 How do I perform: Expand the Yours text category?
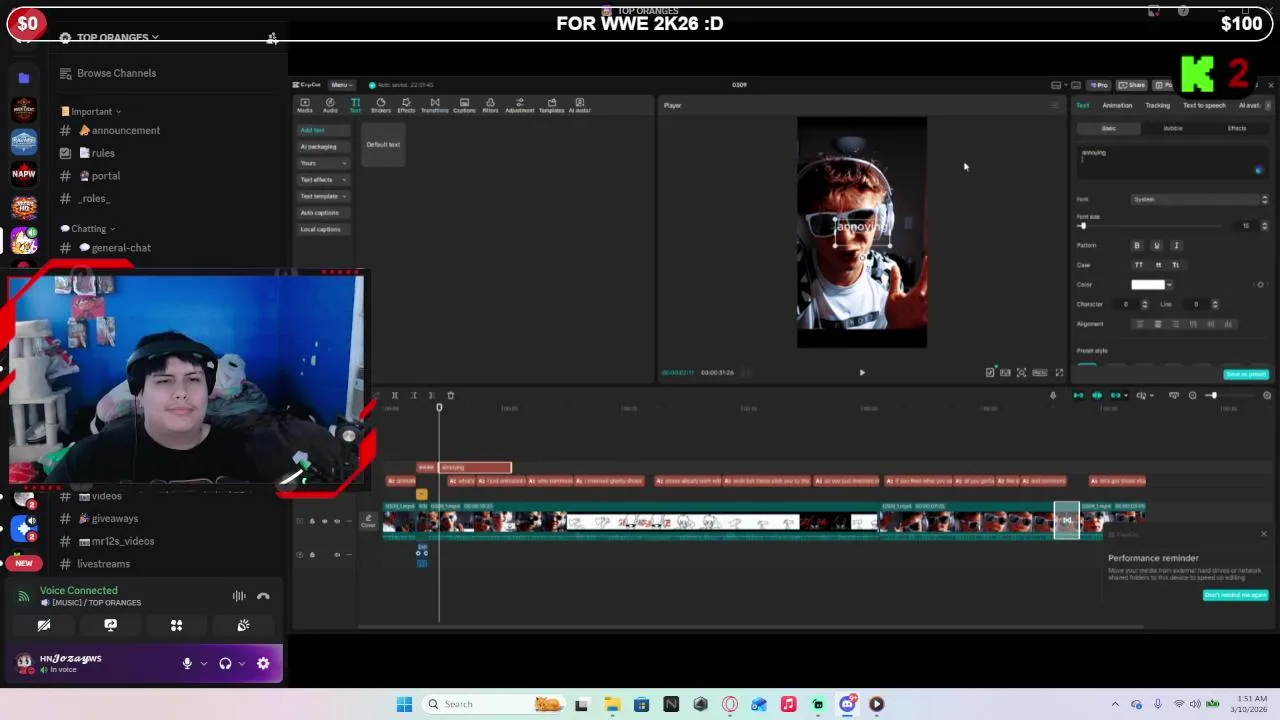[x=323, y=163]
